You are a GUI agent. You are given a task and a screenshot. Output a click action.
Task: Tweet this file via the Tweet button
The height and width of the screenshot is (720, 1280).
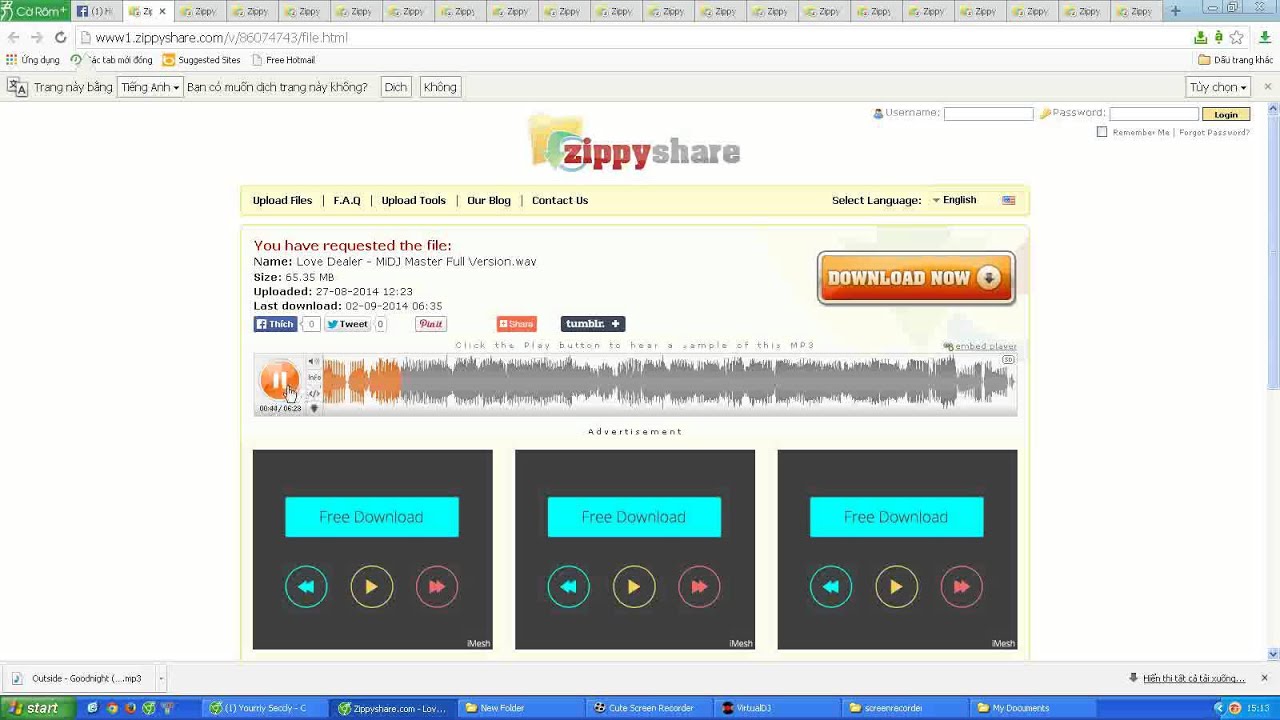(x=347, y=324)
